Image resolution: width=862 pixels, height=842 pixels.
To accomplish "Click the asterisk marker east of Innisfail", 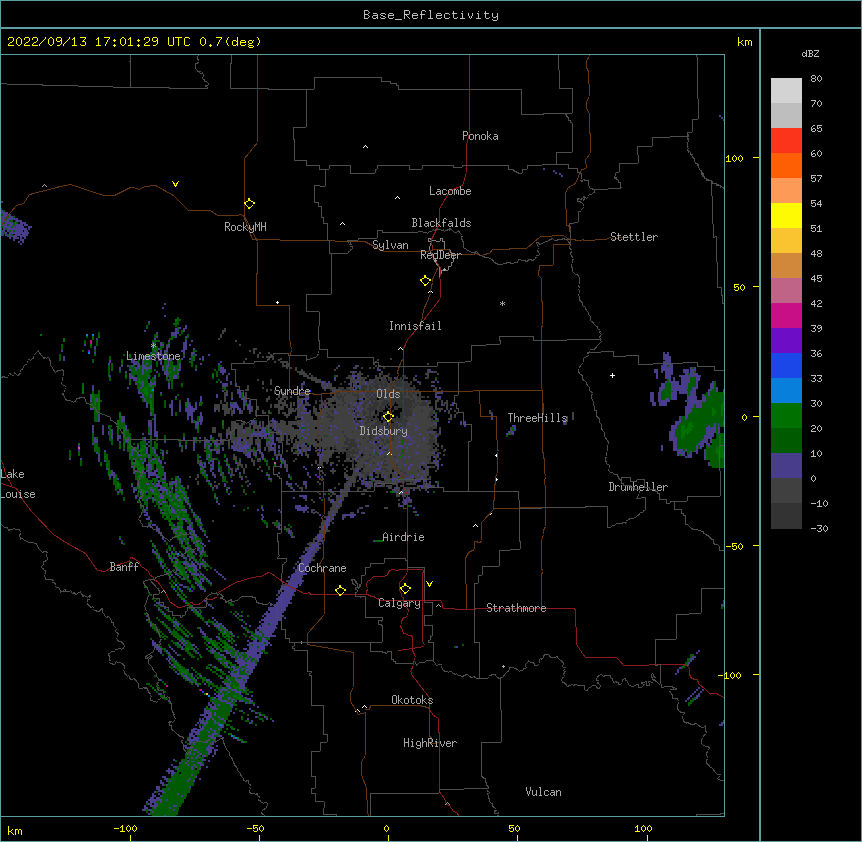I will (x=502, y=303).
